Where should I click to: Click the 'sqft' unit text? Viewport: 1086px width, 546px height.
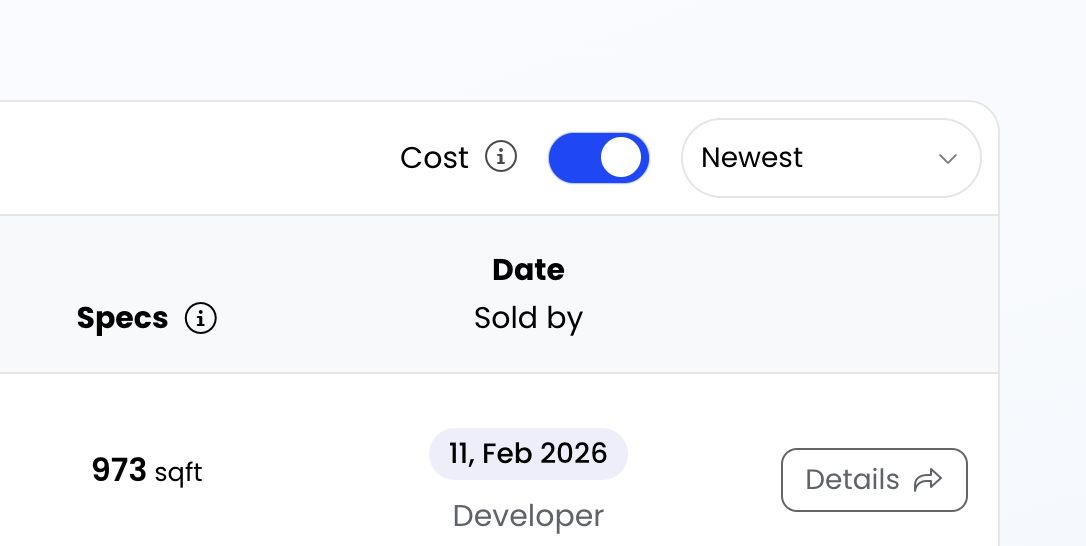pyautogui.click(x=179, y=472)
